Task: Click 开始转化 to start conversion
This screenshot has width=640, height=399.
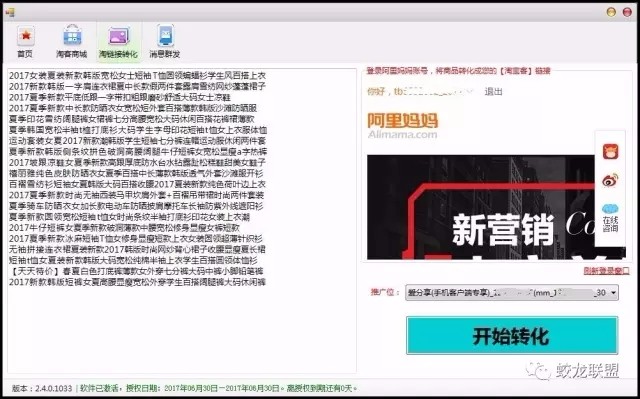Action: (512, 335)
